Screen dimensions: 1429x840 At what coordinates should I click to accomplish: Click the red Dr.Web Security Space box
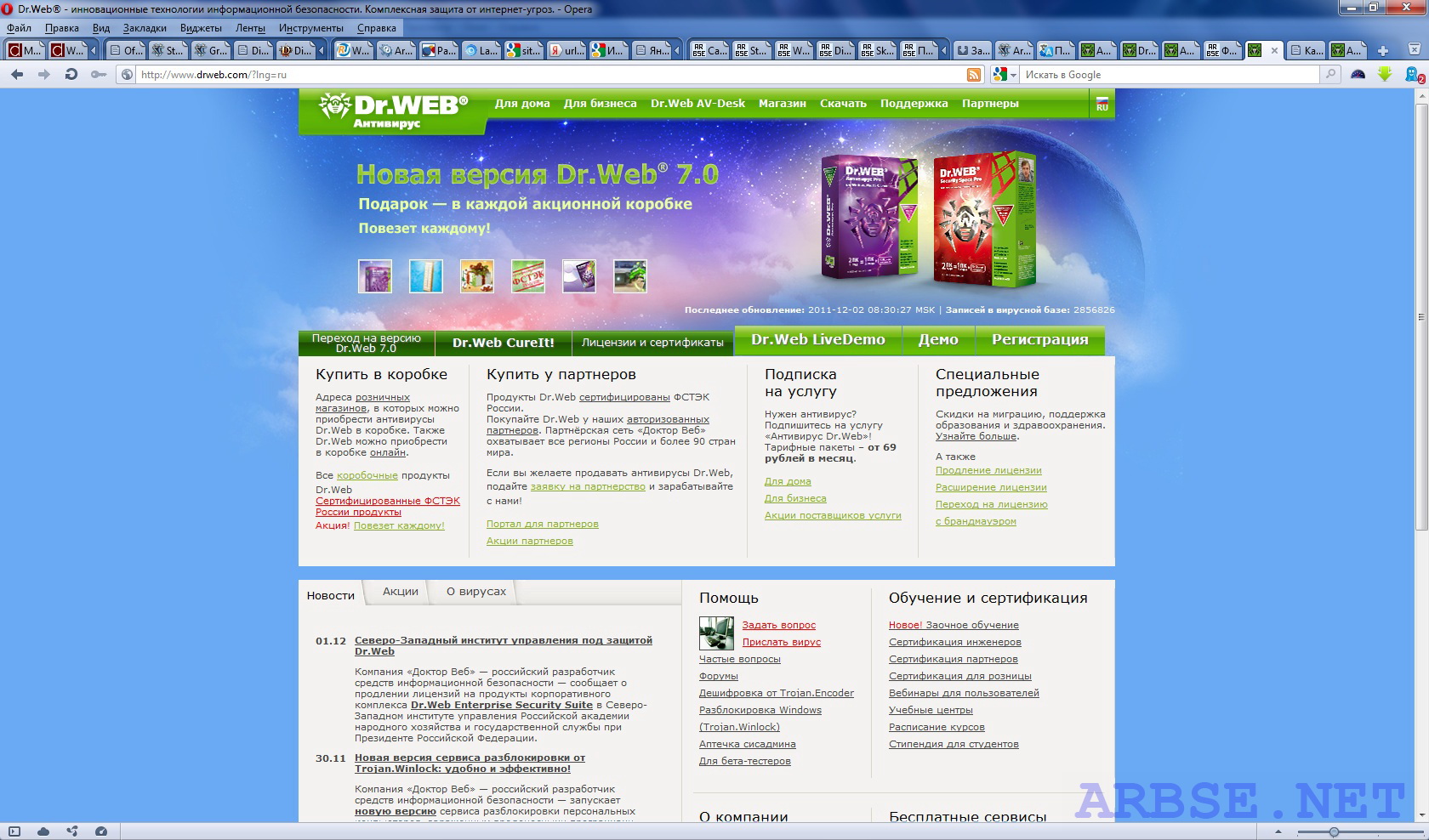coord(984,219)
